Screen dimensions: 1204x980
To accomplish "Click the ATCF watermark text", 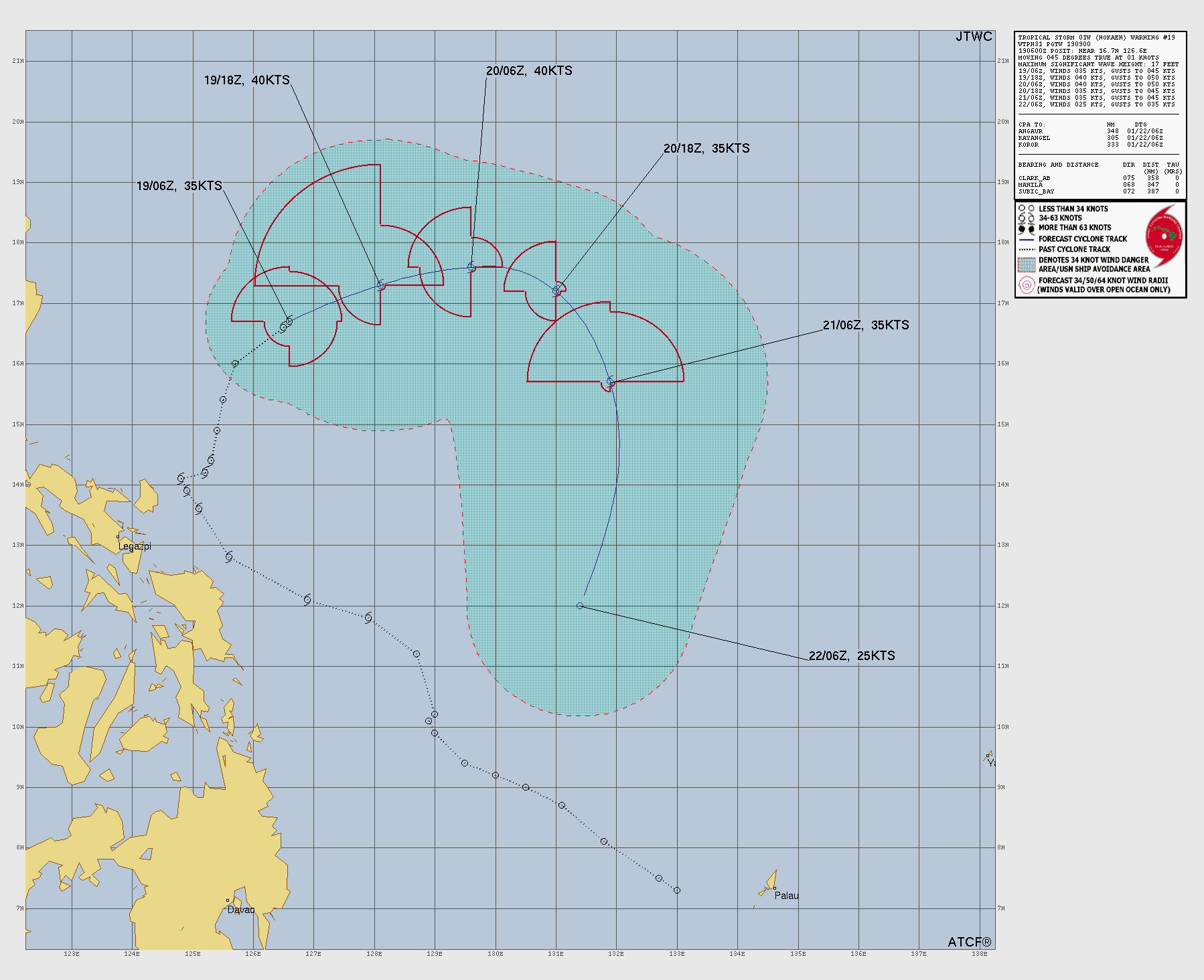I will (969, 942).
